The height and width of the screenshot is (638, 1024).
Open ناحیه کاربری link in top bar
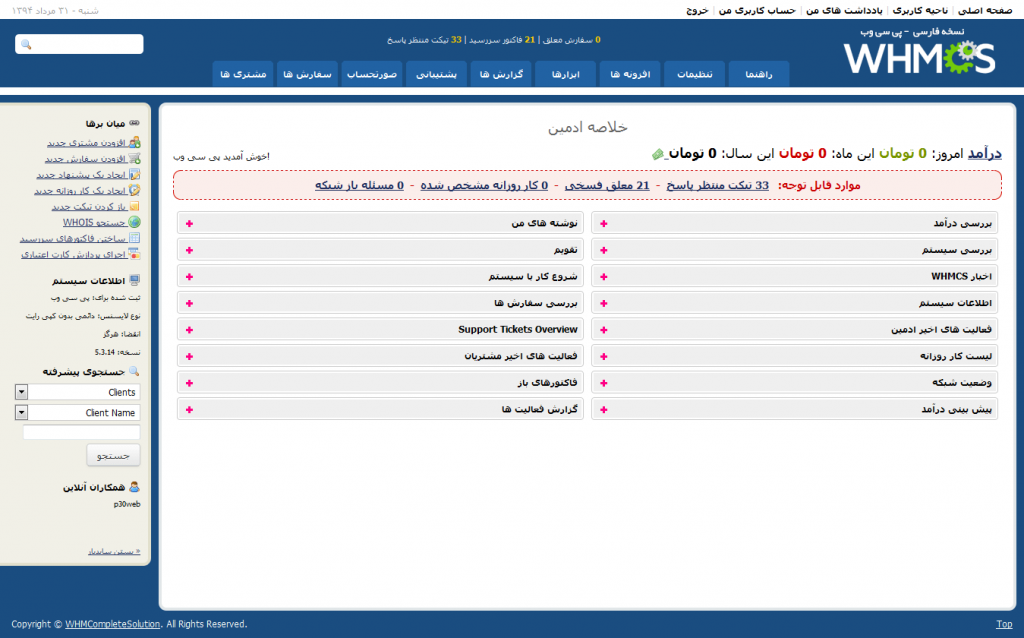(920, 10)
